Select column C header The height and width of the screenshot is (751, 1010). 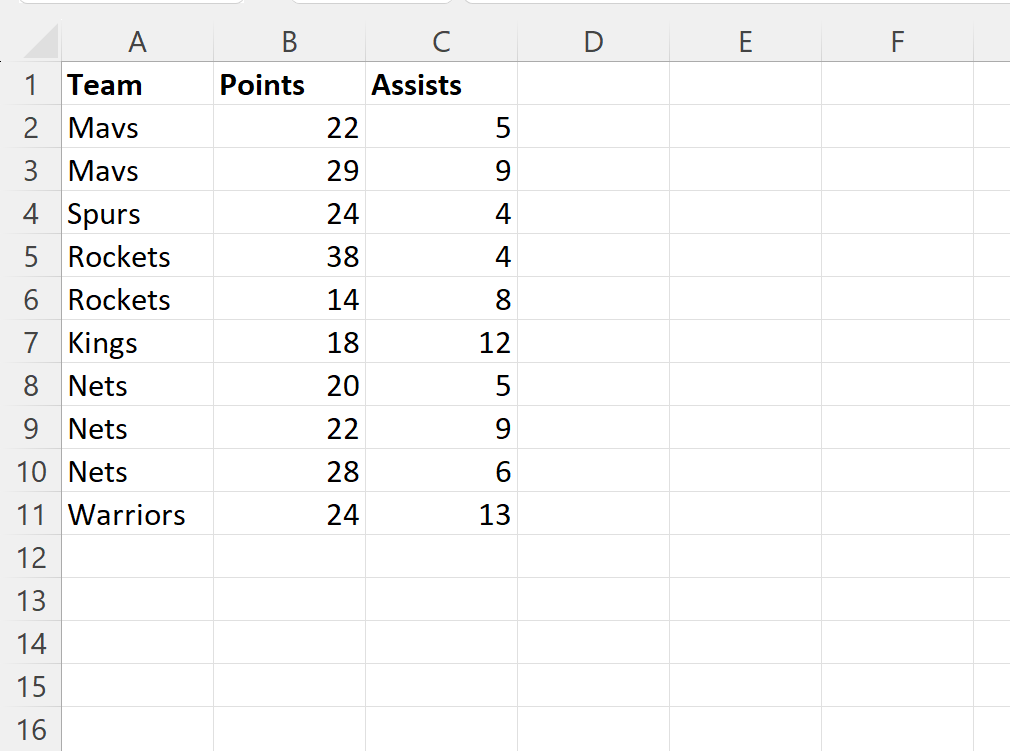point(441,43)
